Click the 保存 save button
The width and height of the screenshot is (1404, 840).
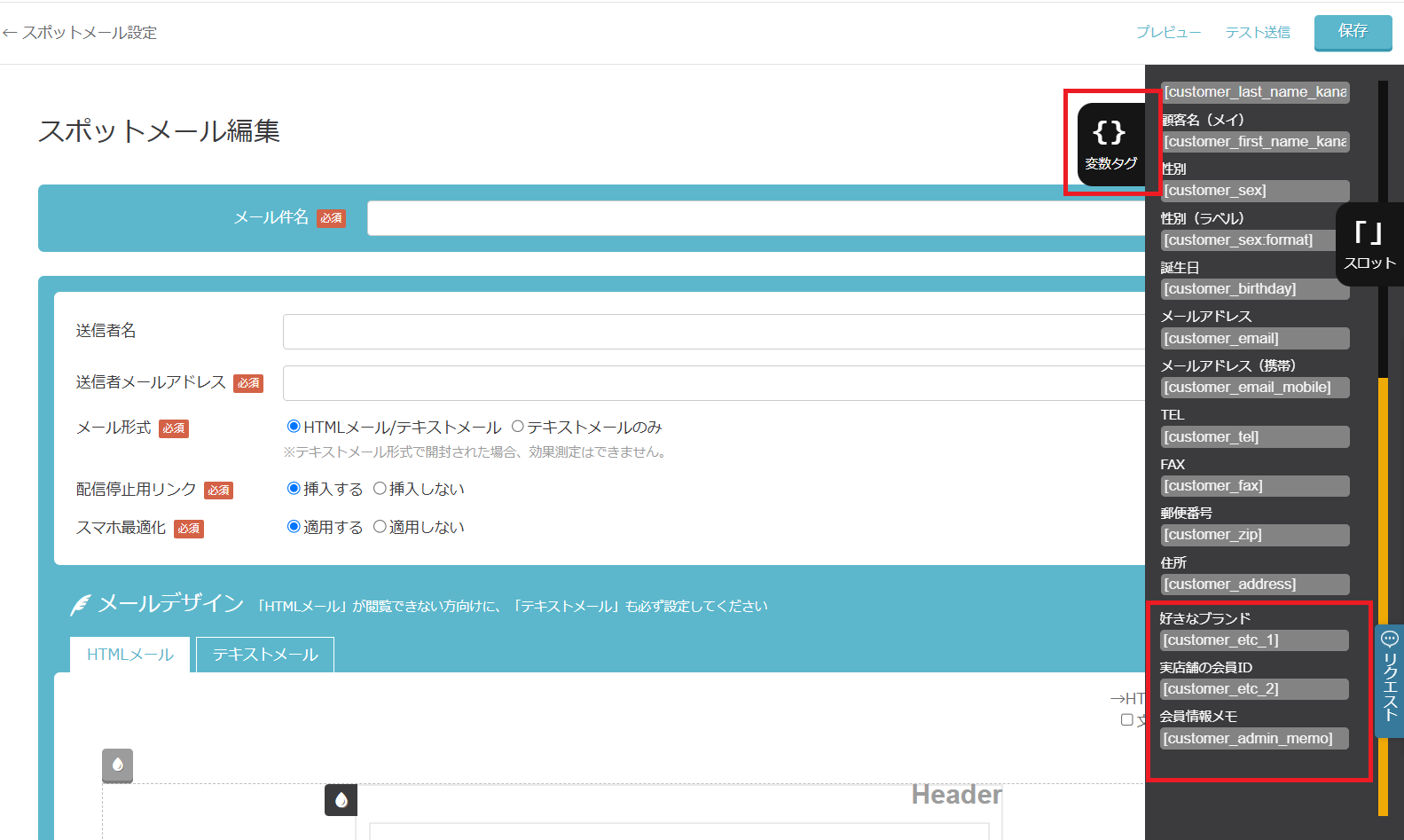(x=1352, y=32)
